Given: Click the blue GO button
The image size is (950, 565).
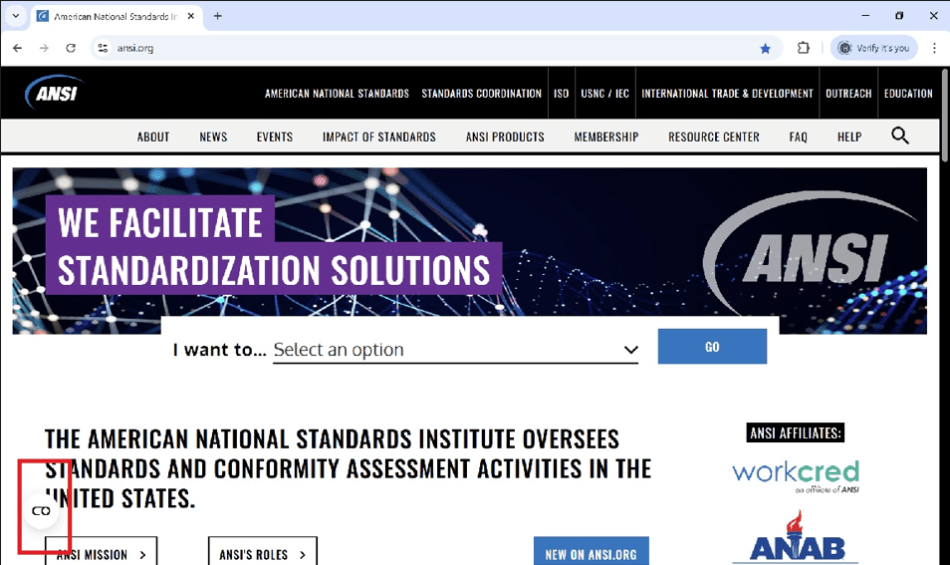Looking at the screenshot, I should (712, 346).
